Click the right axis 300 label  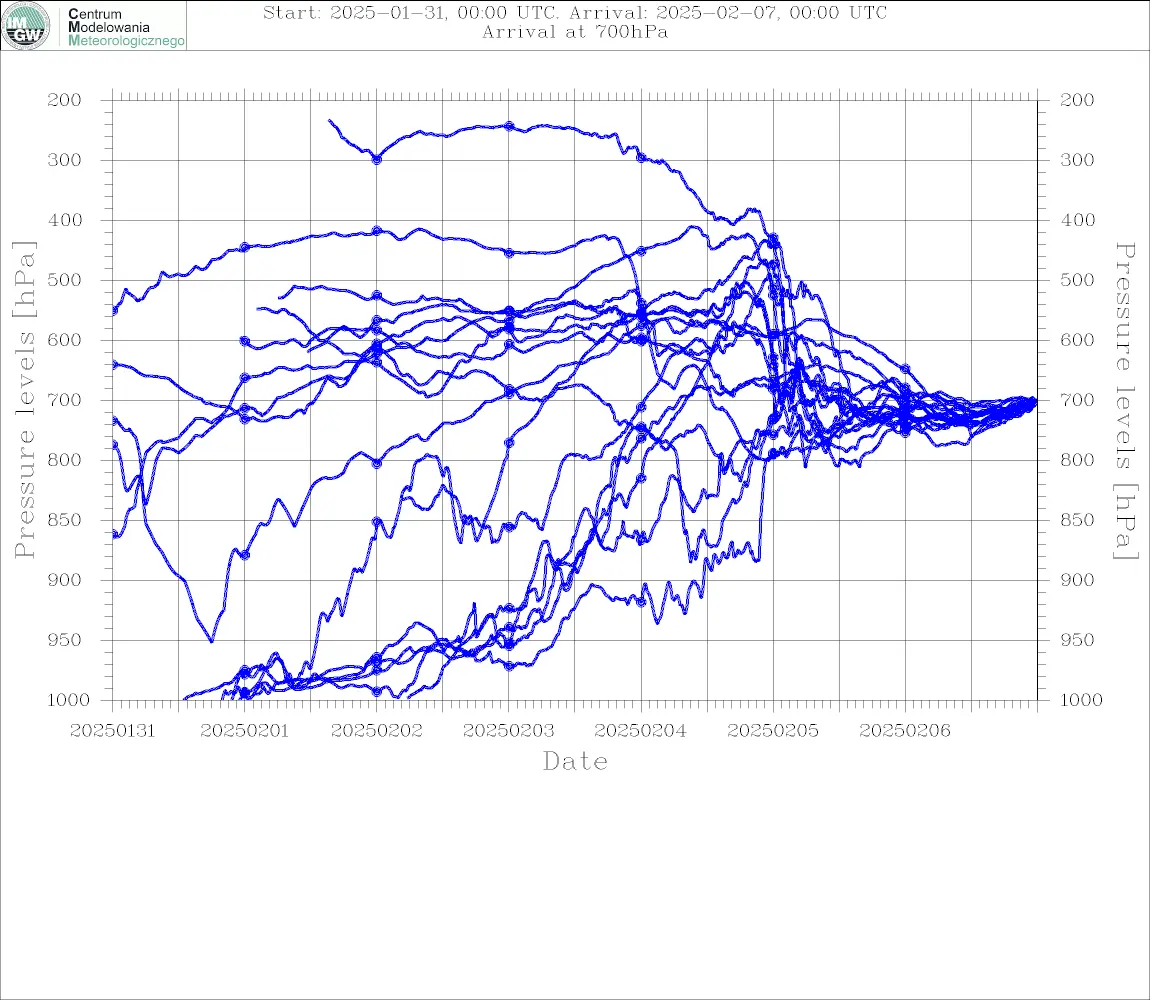tap(1077, 160)
